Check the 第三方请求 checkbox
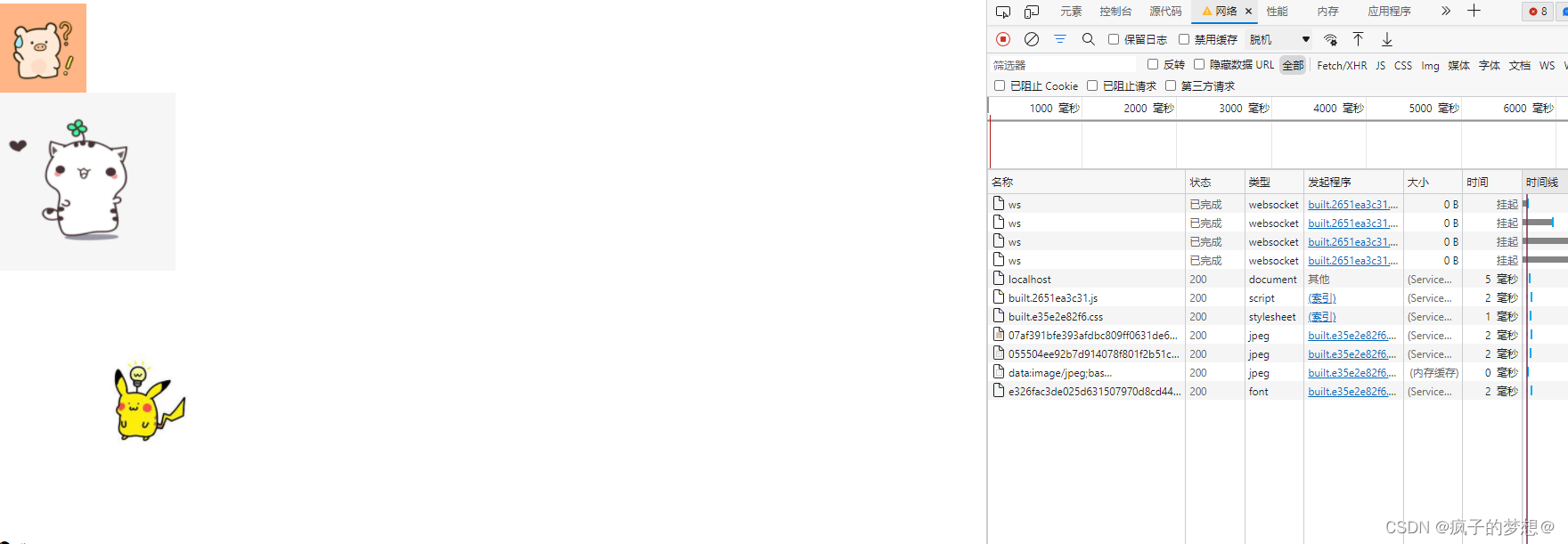1568x544 pixels. tap(1171, 85)
